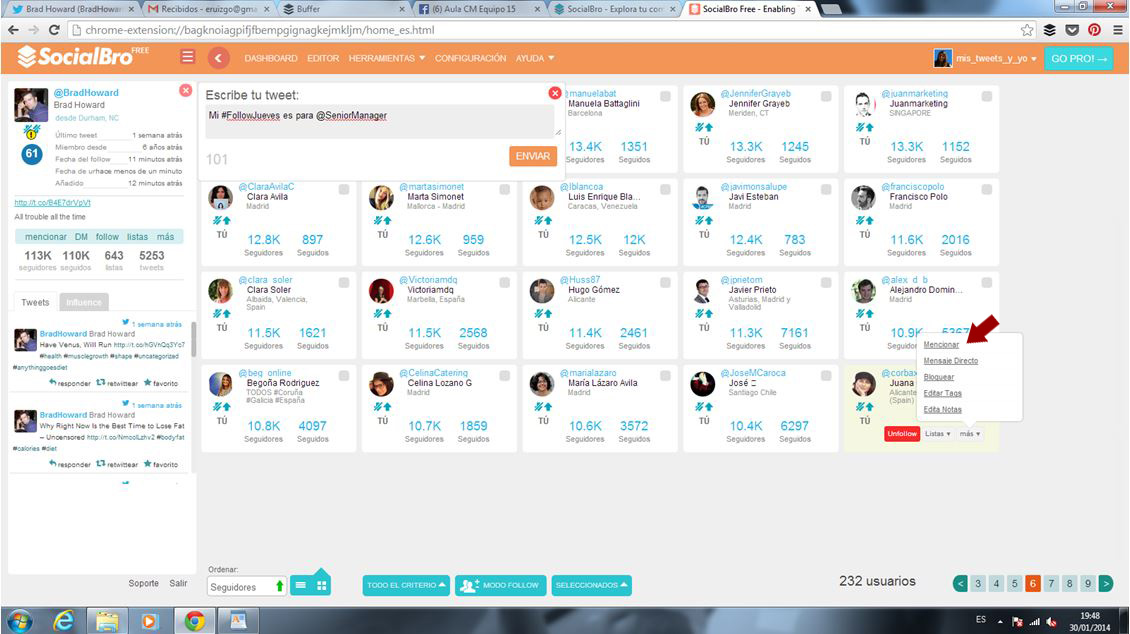The image size is (1130, 634).
Task: Open the AYUDA dropdown menu
Action: coord(534,58)
